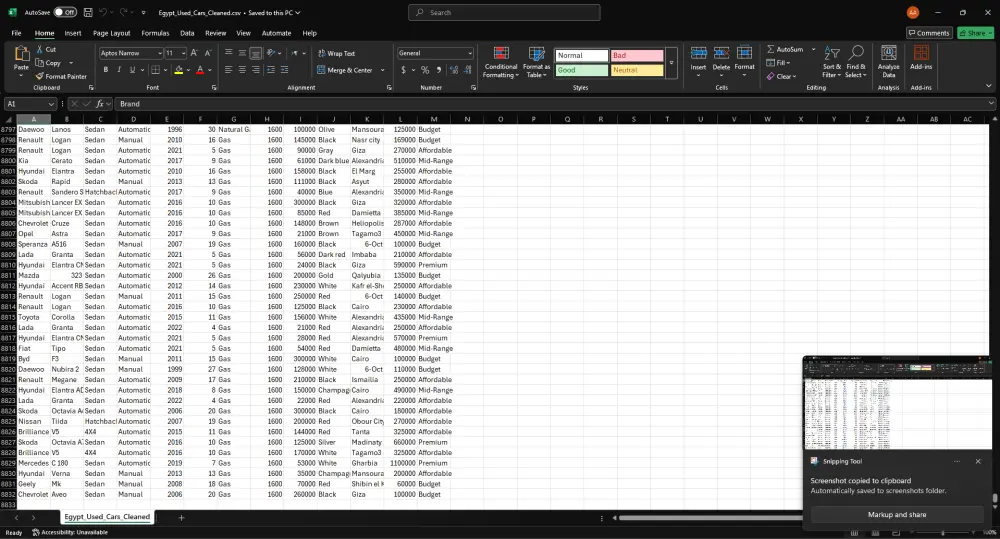Click the Paste clipboard icon
The width and height of the screenshot is (1000, 539).
tap(21, 54)
